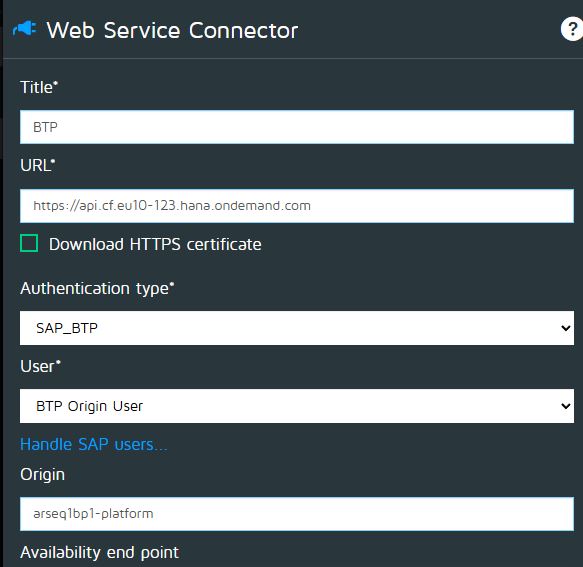Click the arrow on BTP Origin User selector
Viewport: 583px width, 567px height.
coord(566,406)
